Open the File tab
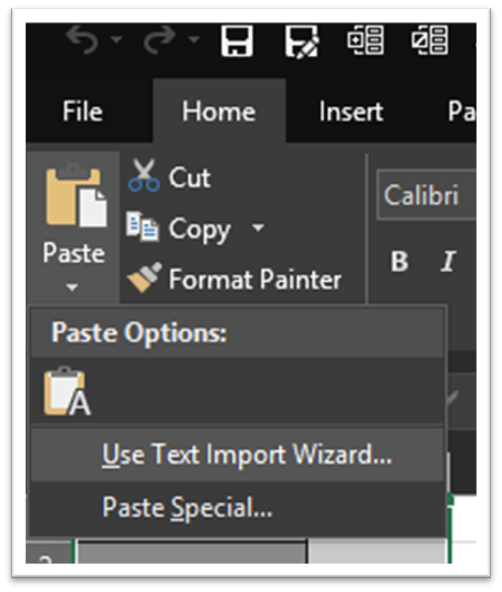Image resolution: width=502 pixels, height=592 pixels. pos(83,111)
